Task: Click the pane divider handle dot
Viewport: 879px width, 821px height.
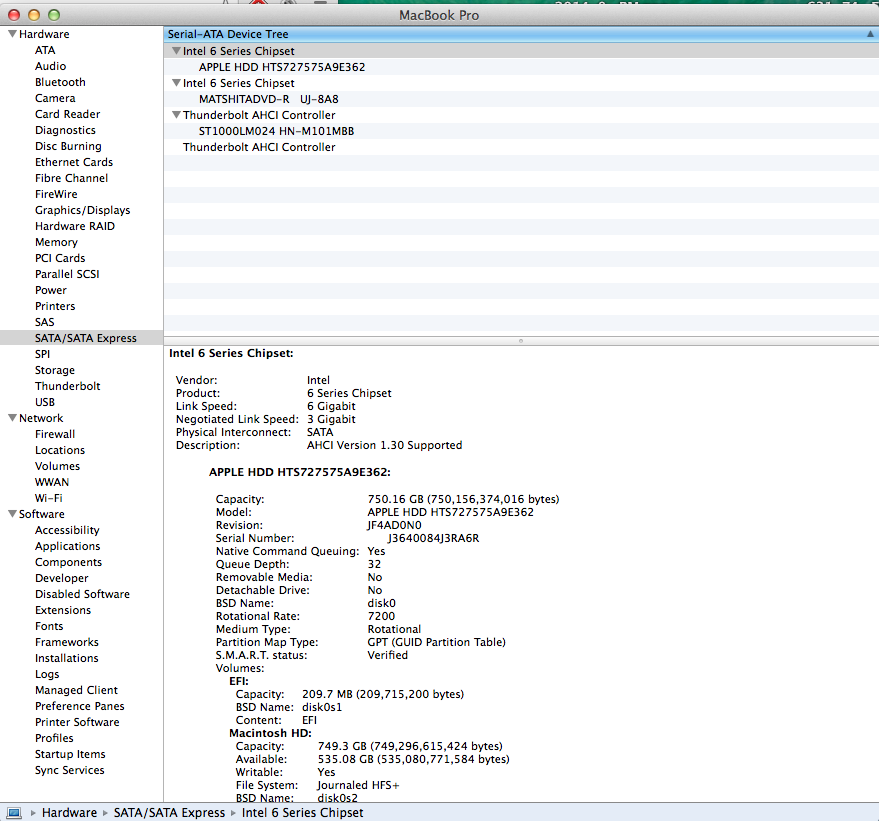Action: tap(521, 341)
